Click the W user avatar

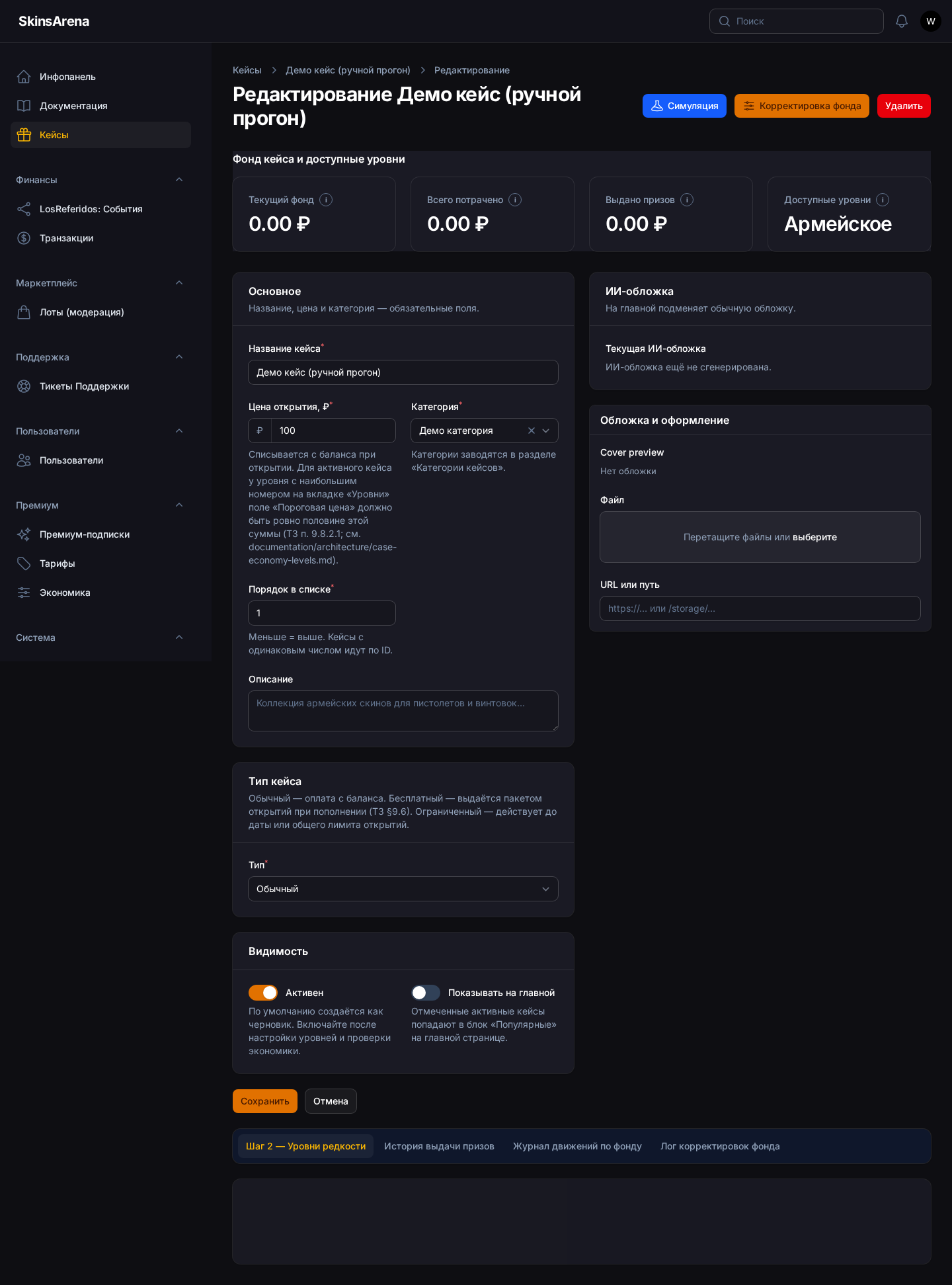[x=931, y=21]
